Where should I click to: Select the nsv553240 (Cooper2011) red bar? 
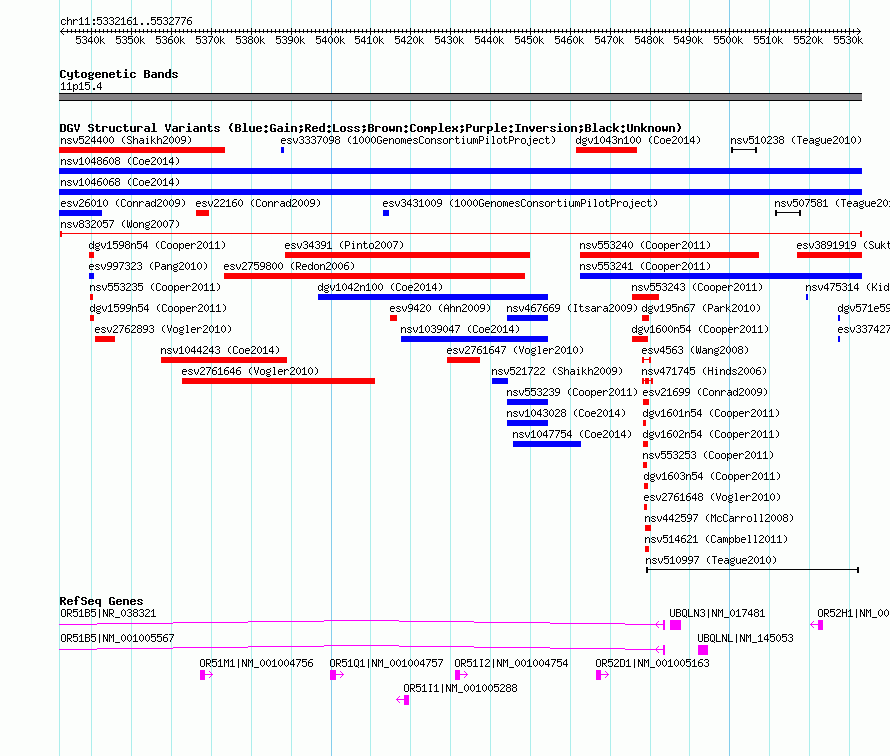(669, 255)
